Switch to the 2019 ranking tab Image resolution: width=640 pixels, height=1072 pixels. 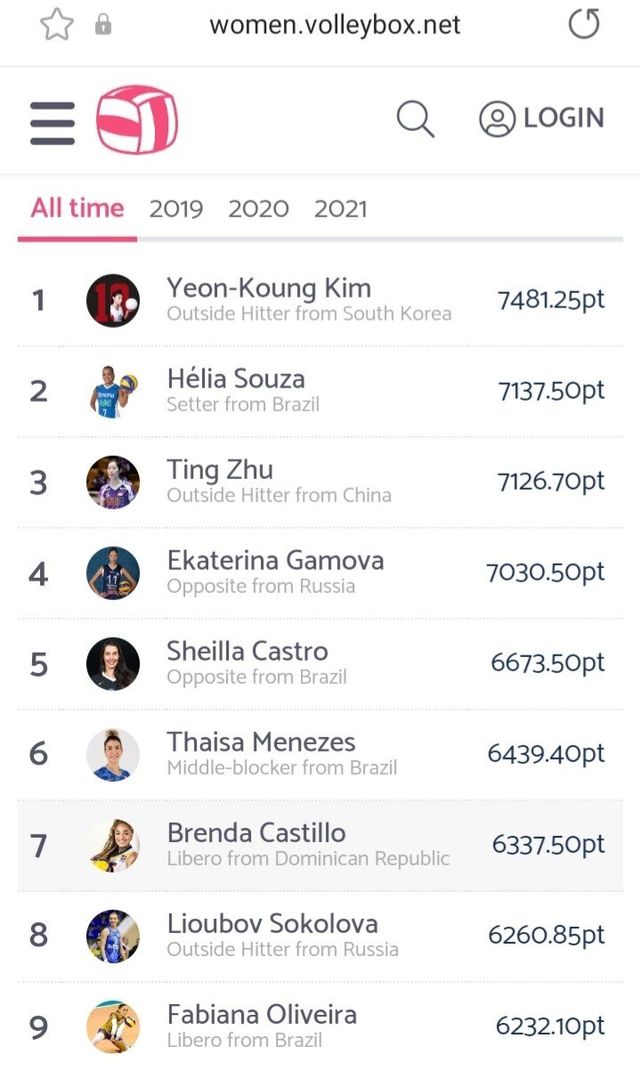pos(176,209)
